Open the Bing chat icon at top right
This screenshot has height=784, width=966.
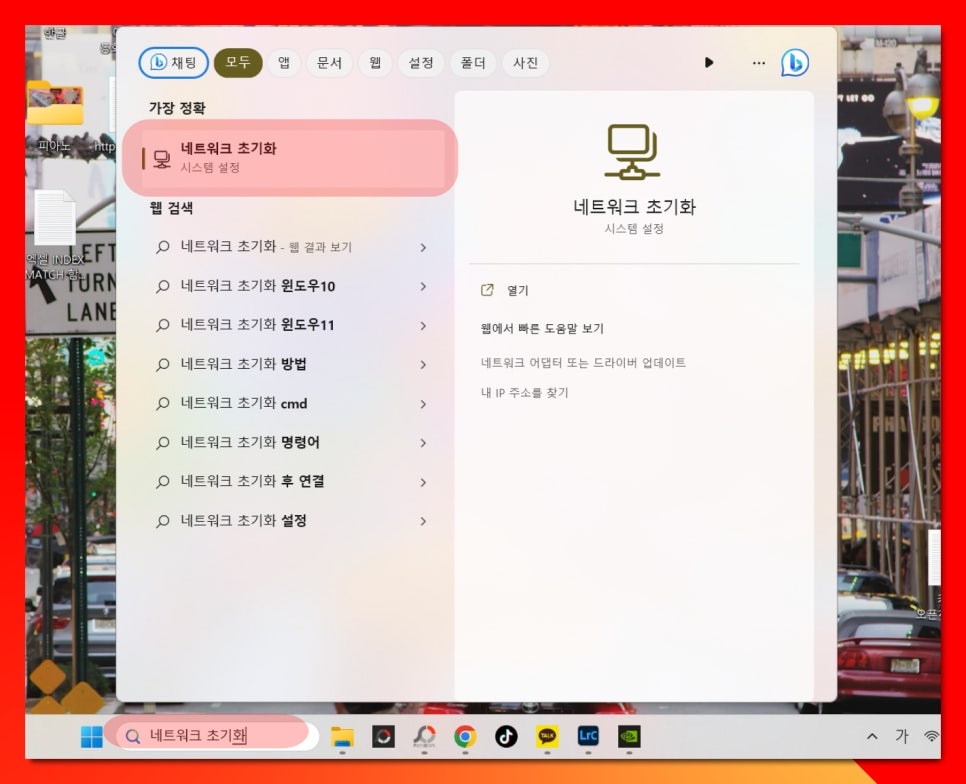pyautogui.click(x=795, y=63)
